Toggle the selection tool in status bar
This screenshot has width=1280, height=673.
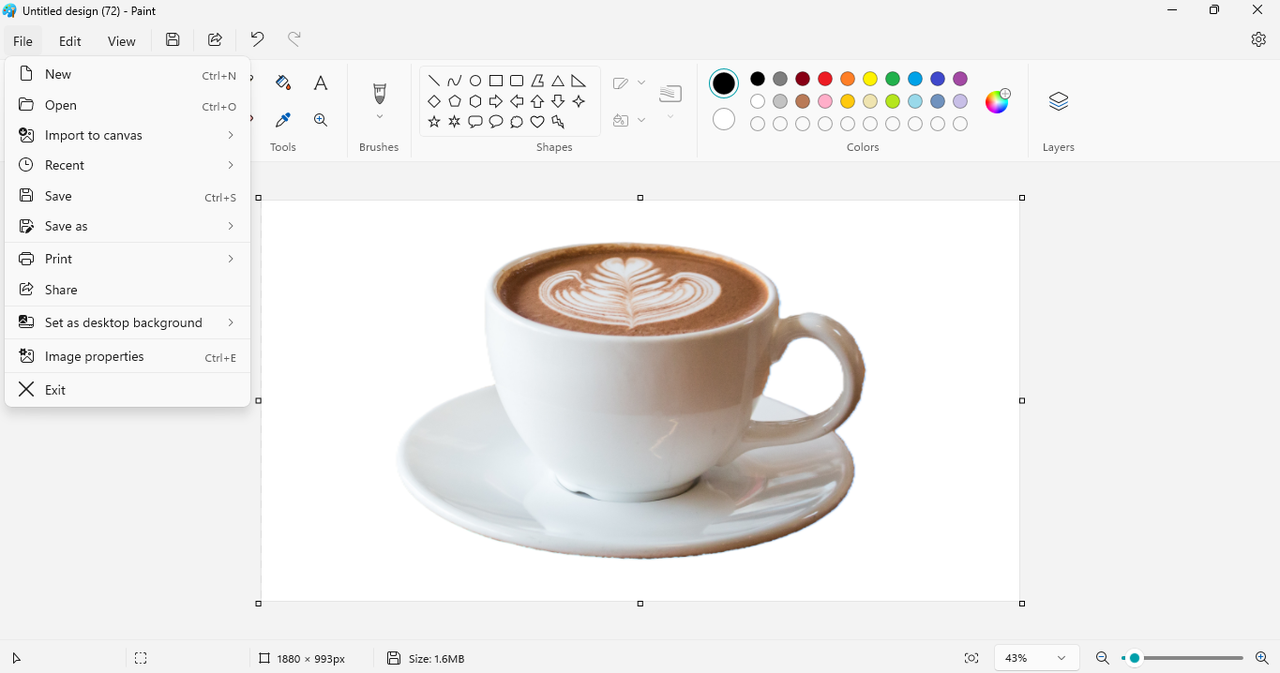coord(141,658)
